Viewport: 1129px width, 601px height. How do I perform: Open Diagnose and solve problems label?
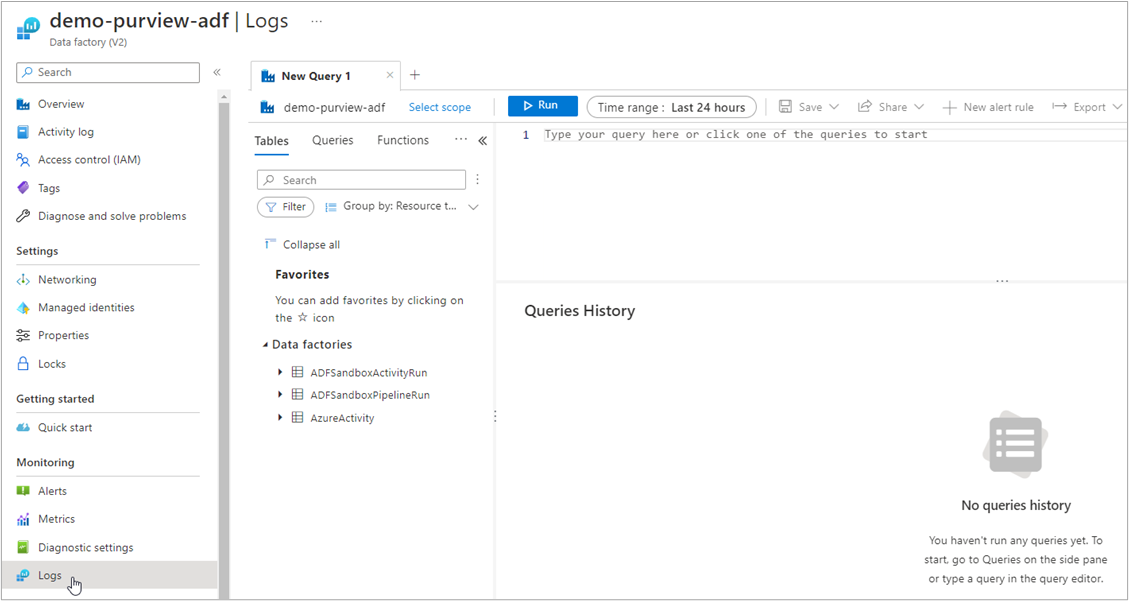(x=112, y=216)
